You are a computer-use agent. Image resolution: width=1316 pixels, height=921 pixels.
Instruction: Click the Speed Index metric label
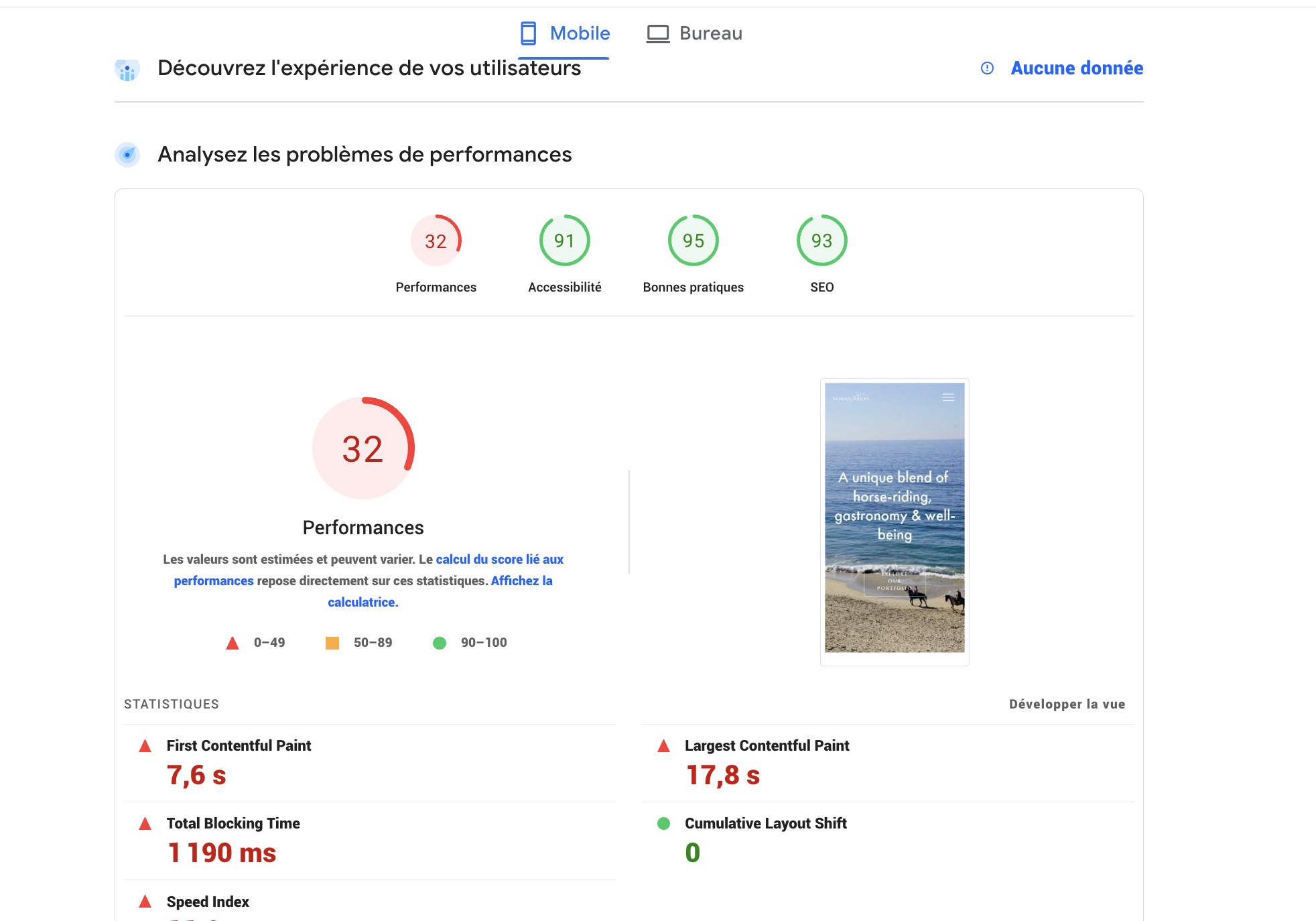[x=208, y=902]
